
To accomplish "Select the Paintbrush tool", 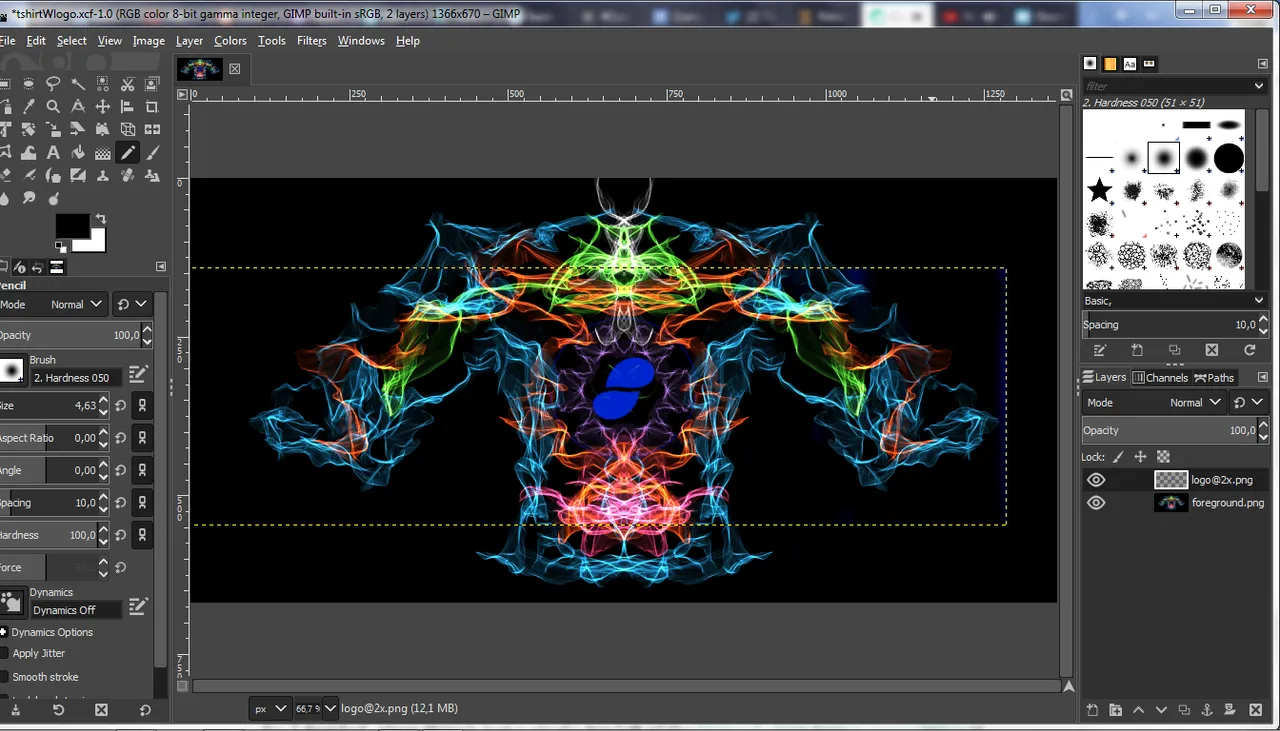I will [152, 153].
